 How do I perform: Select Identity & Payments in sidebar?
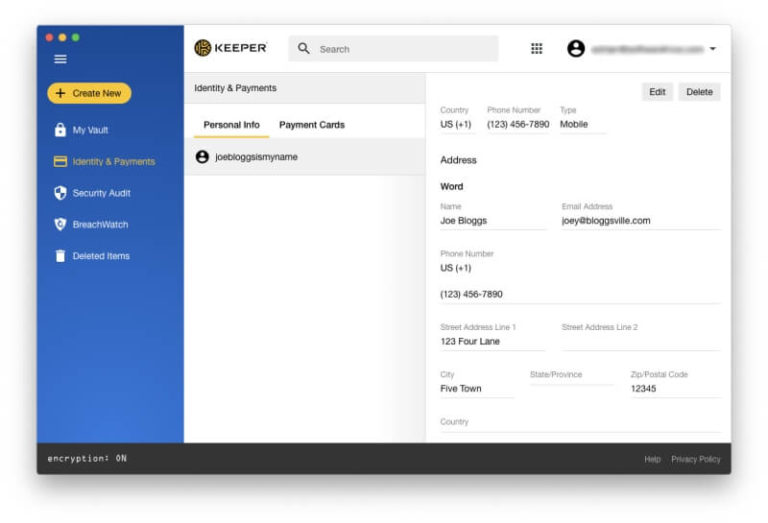coord(113,162)
